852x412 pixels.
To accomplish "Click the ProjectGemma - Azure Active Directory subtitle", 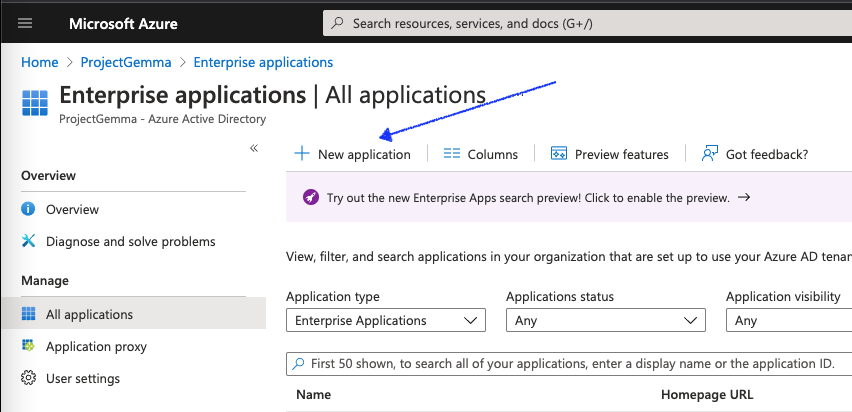I will [162, 118].
